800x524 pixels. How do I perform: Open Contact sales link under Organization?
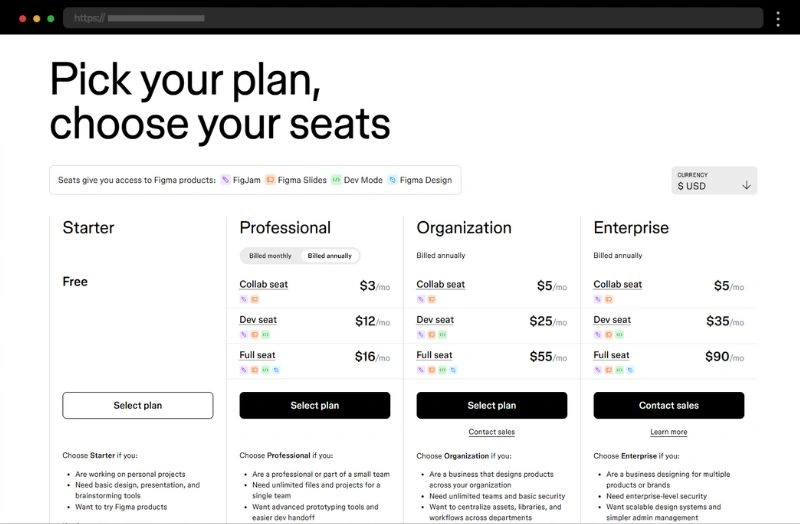click(491, 432)
